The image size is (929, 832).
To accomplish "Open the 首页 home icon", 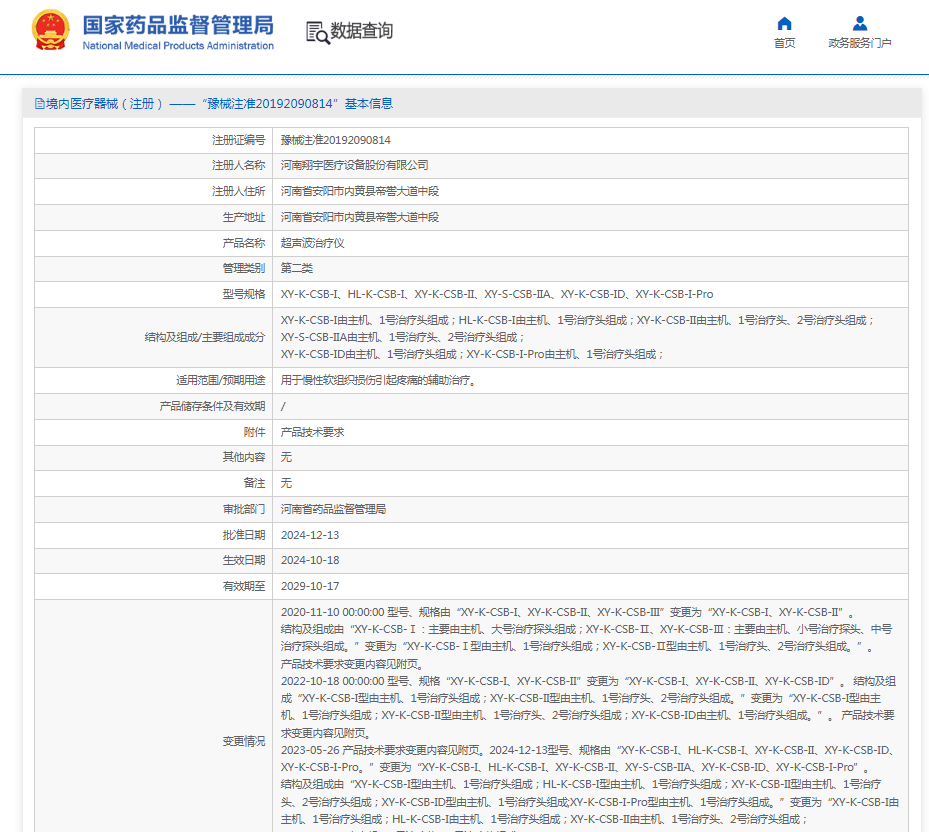I will pos(784,24).
